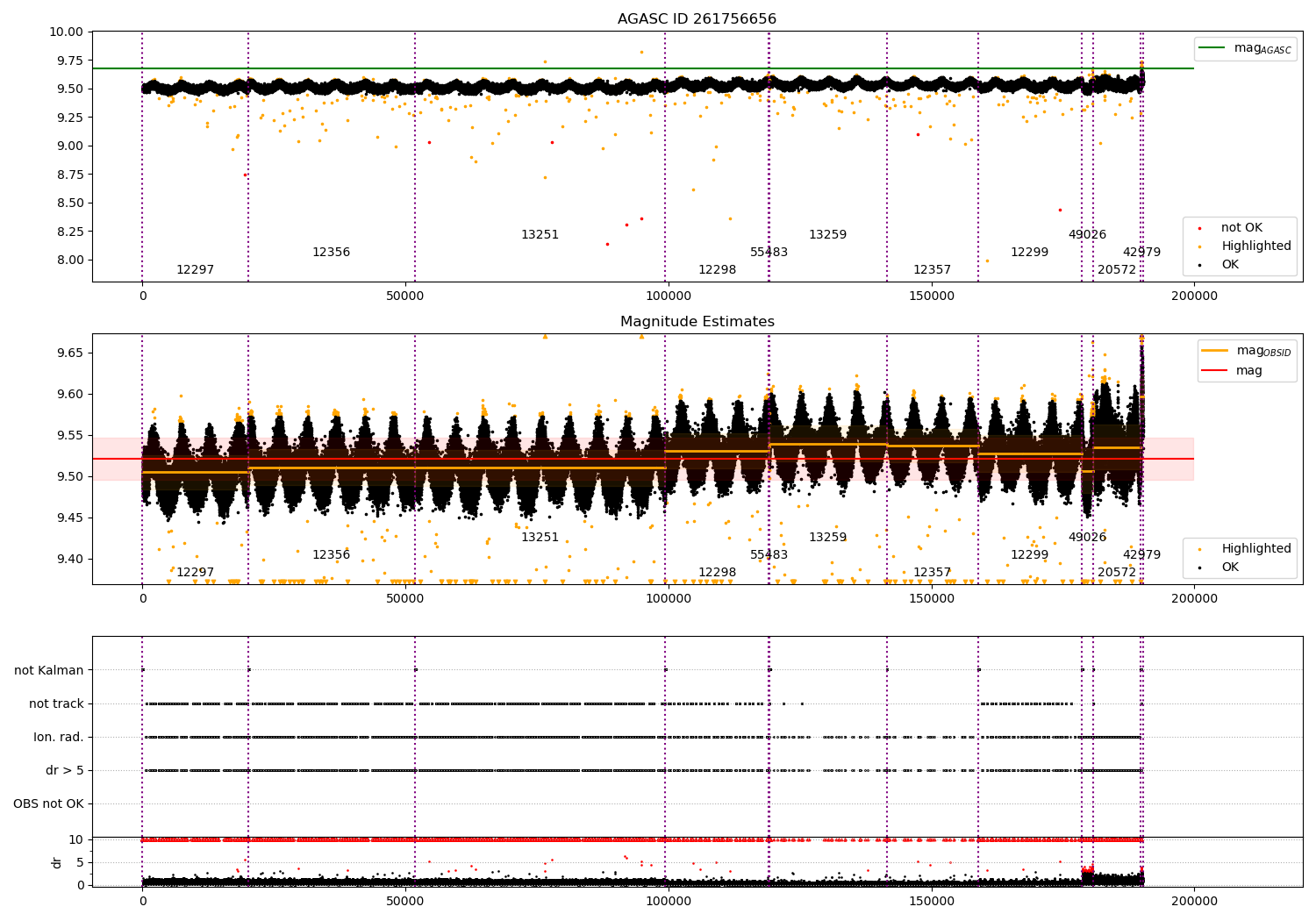Click the 200000 x-tick under Magnitude Estimates plot

1194,599
